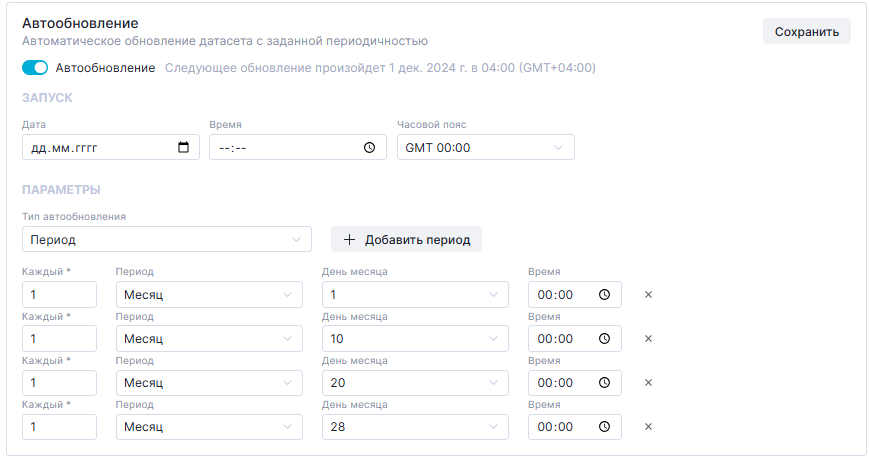Click the clock icon in the day 28 row

pos(604,427)
